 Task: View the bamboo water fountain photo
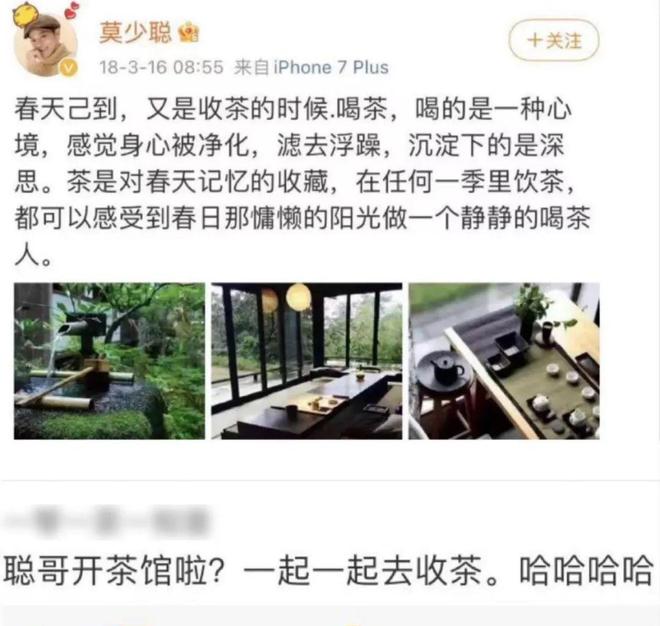109,361
